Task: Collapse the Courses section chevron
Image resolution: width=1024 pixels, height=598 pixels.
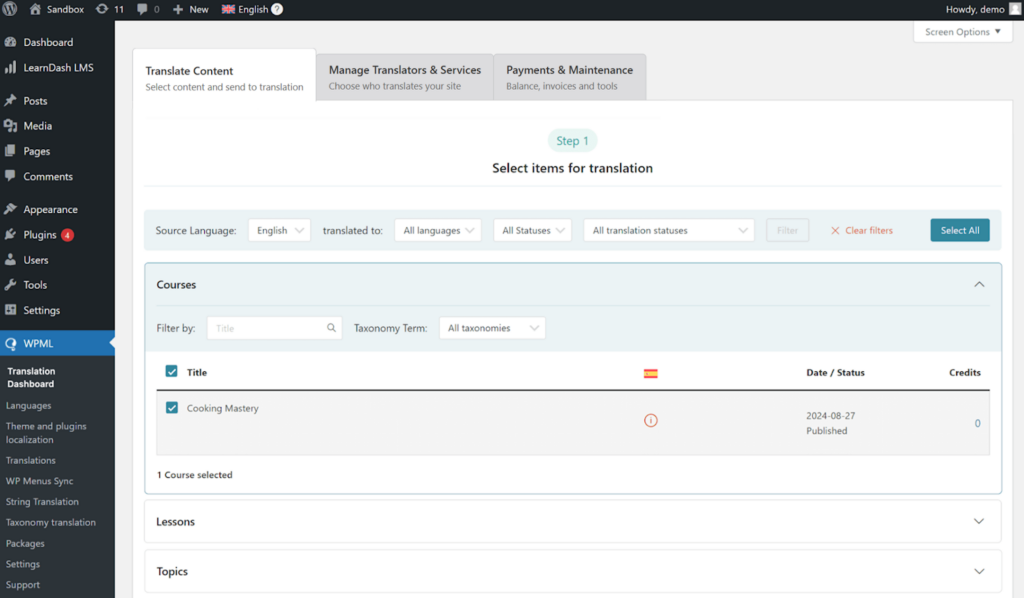Action: 979,284
